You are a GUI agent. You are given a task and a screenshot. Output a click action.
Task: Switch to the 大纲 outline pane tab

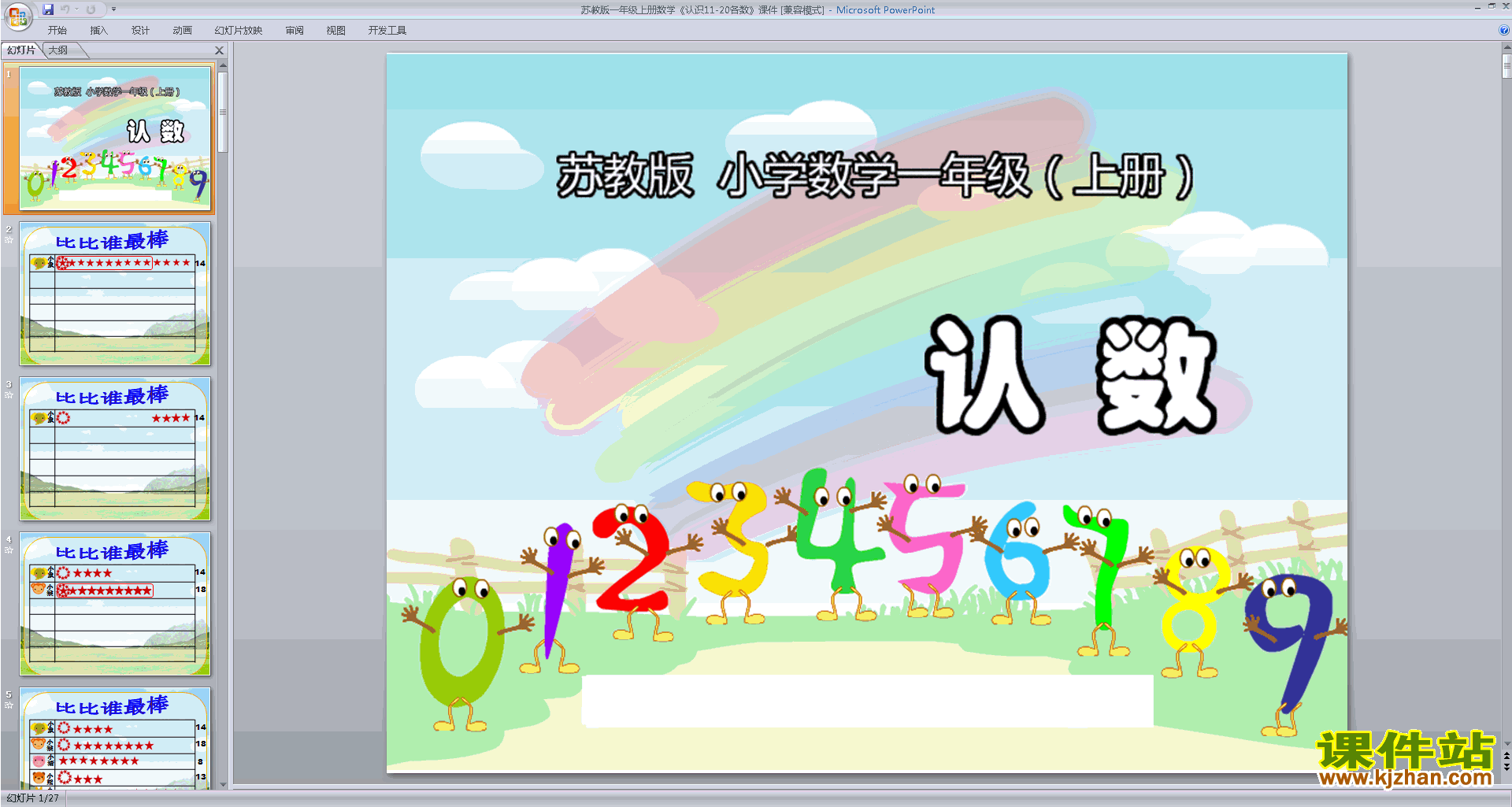(59, 50)
